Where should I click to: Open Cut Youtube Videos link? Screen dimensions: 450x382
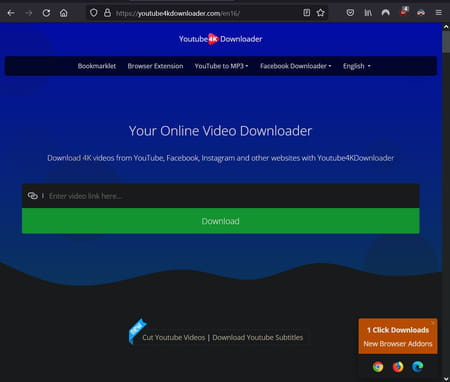174,337
